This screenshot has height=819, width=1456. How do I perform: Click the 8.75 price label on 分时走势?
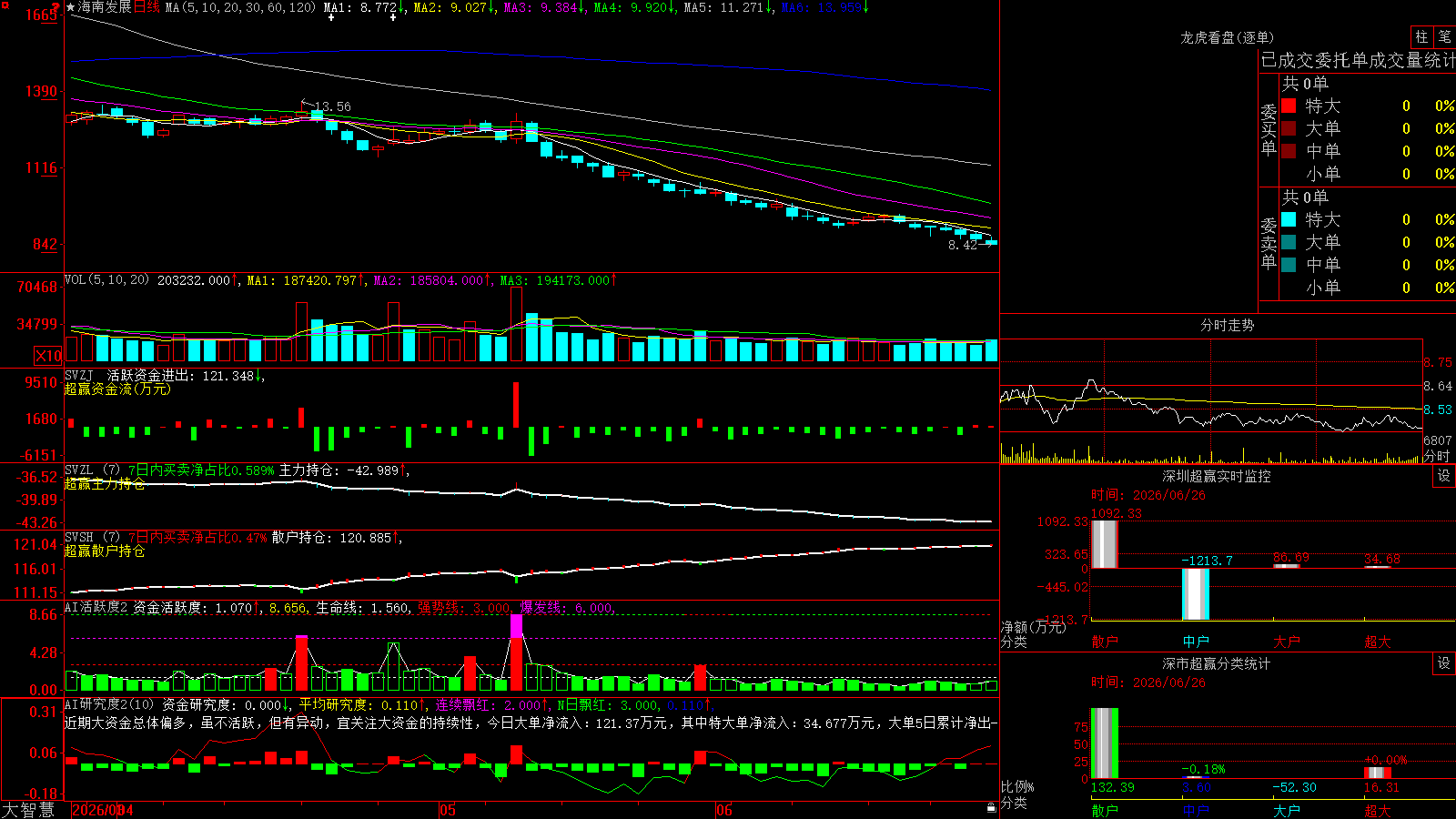coord(1438,362)
